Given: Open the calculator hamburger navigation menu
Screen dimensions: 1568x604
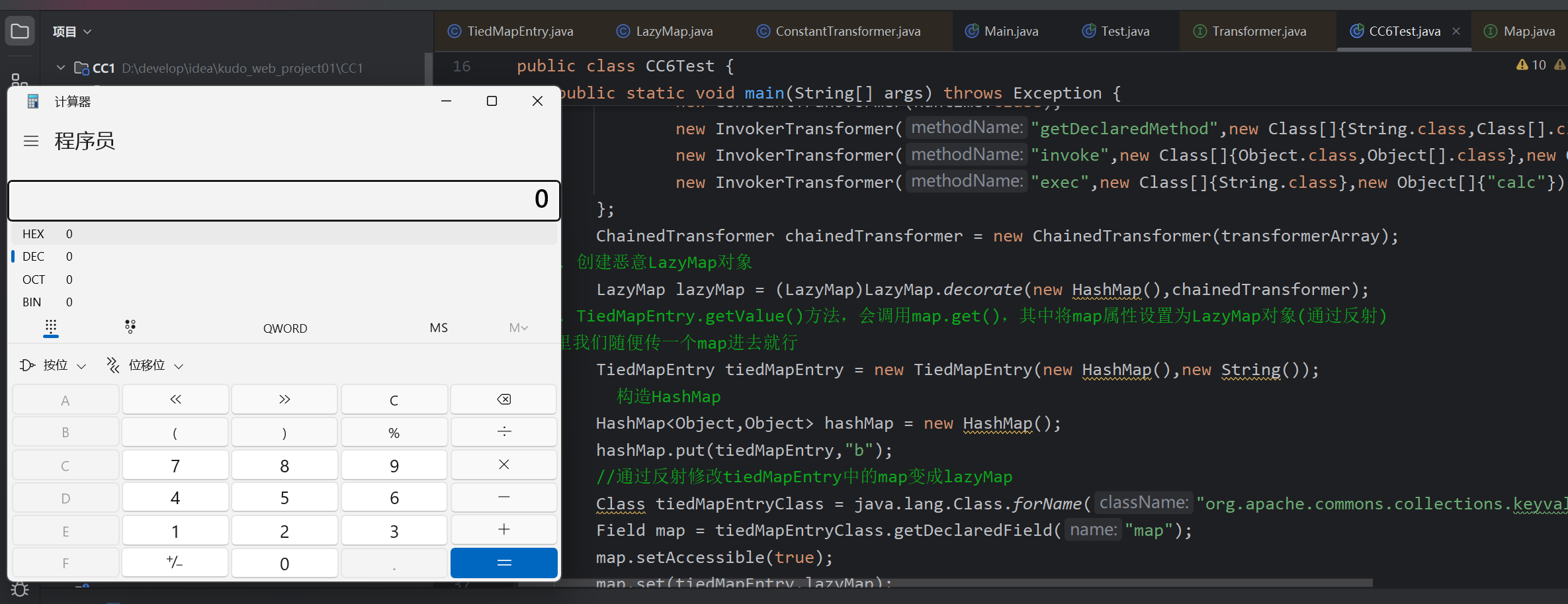Looking at the screenshot, I should [x=31, y=141].
